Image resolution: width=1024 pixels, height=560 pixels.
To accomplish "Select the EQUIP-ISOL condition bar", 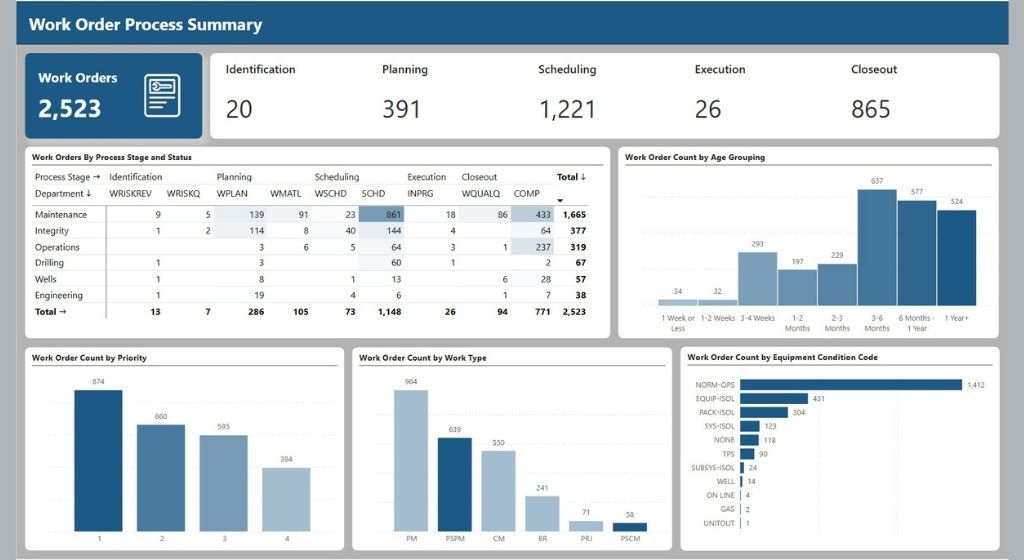I will [x=774, y=399].
